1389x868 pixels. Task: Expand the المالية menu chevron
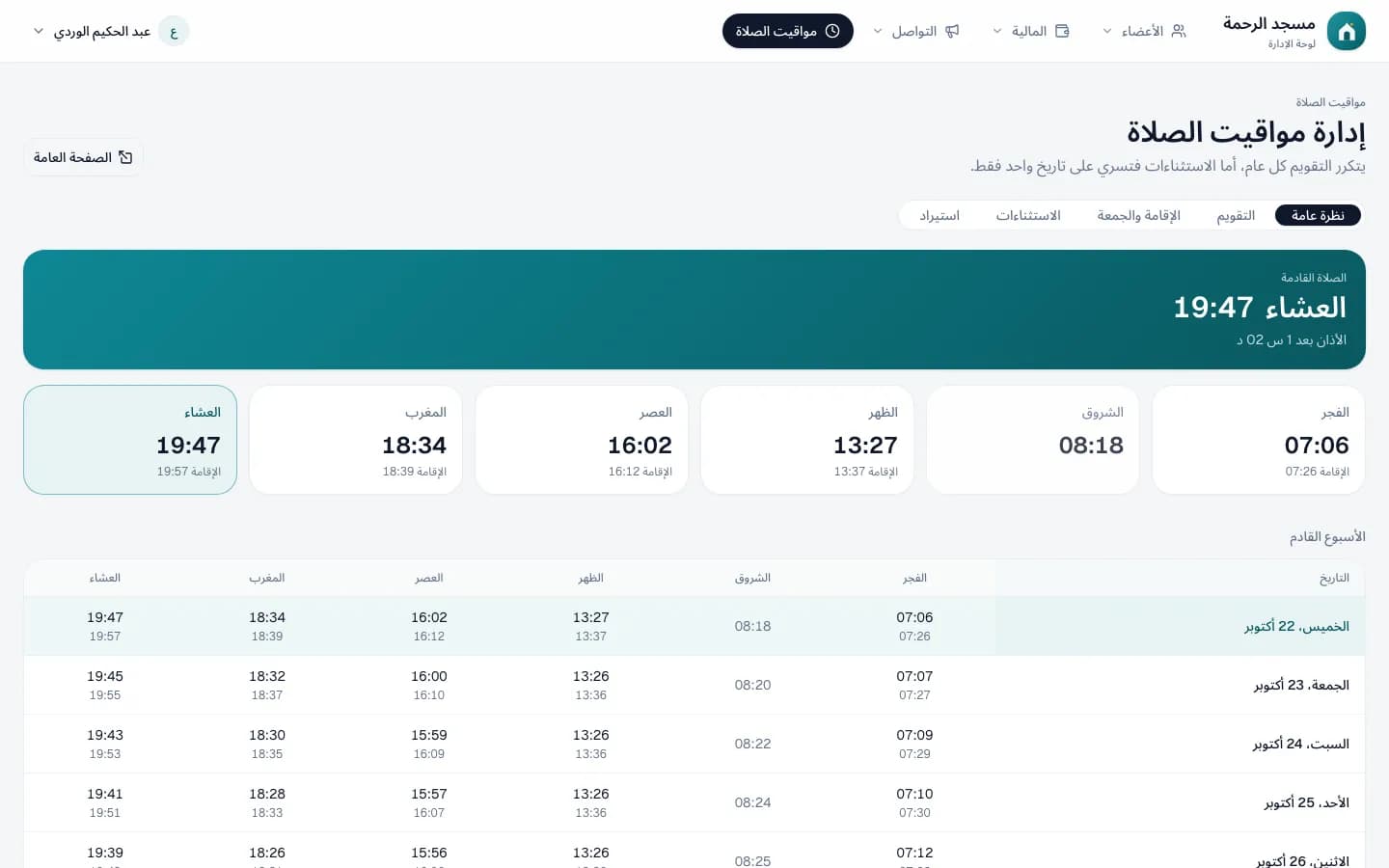click(x=997, y=31)
